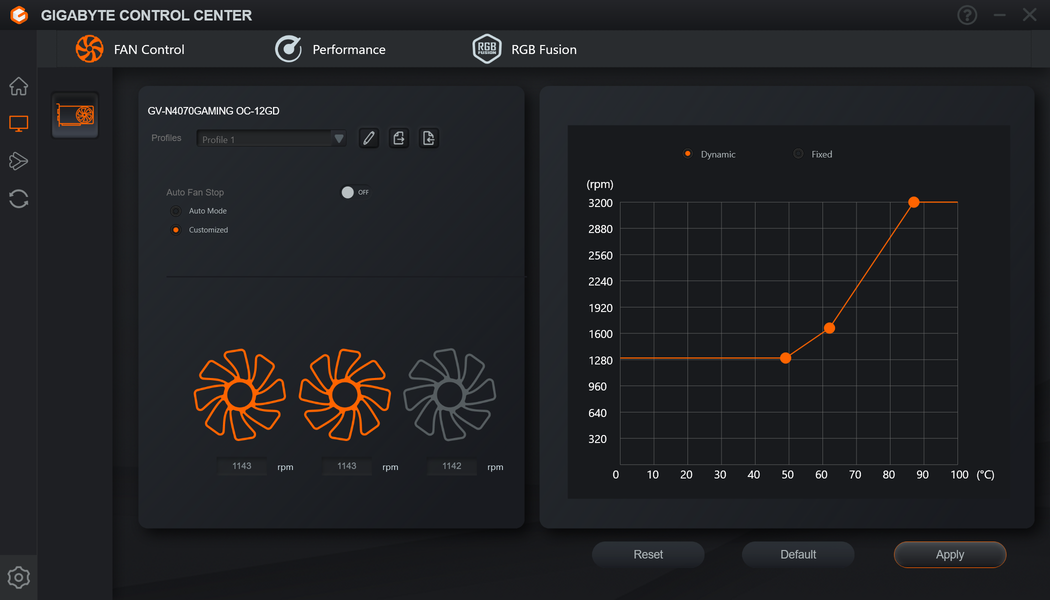This screenshot has height=600, width=1050.
Task: Select the graphics card thumbnail
Action: [x=75, y=115]
